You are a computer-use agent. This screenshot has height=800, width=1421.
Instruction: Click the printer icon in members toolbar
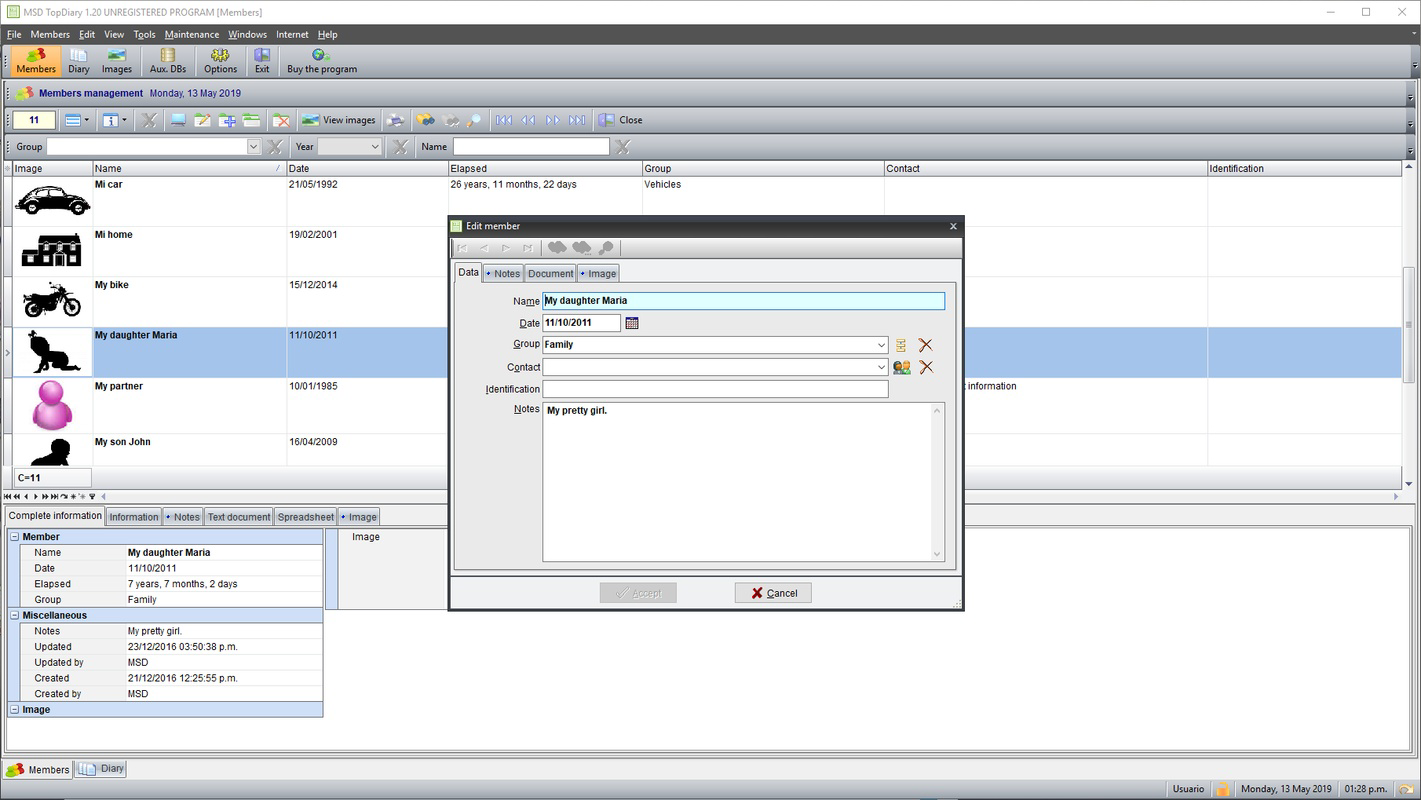click(x=396, y=120)
